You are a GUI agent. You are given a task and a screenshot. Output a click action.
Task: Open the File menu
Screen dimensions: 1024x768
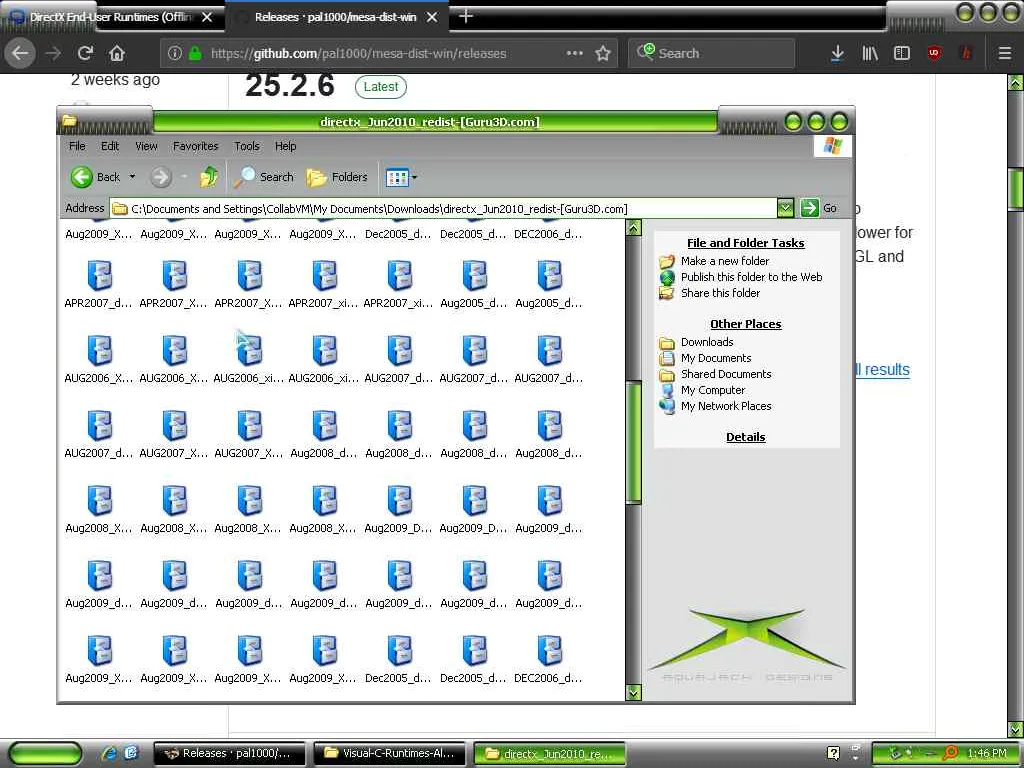click(x=77, y=146)
